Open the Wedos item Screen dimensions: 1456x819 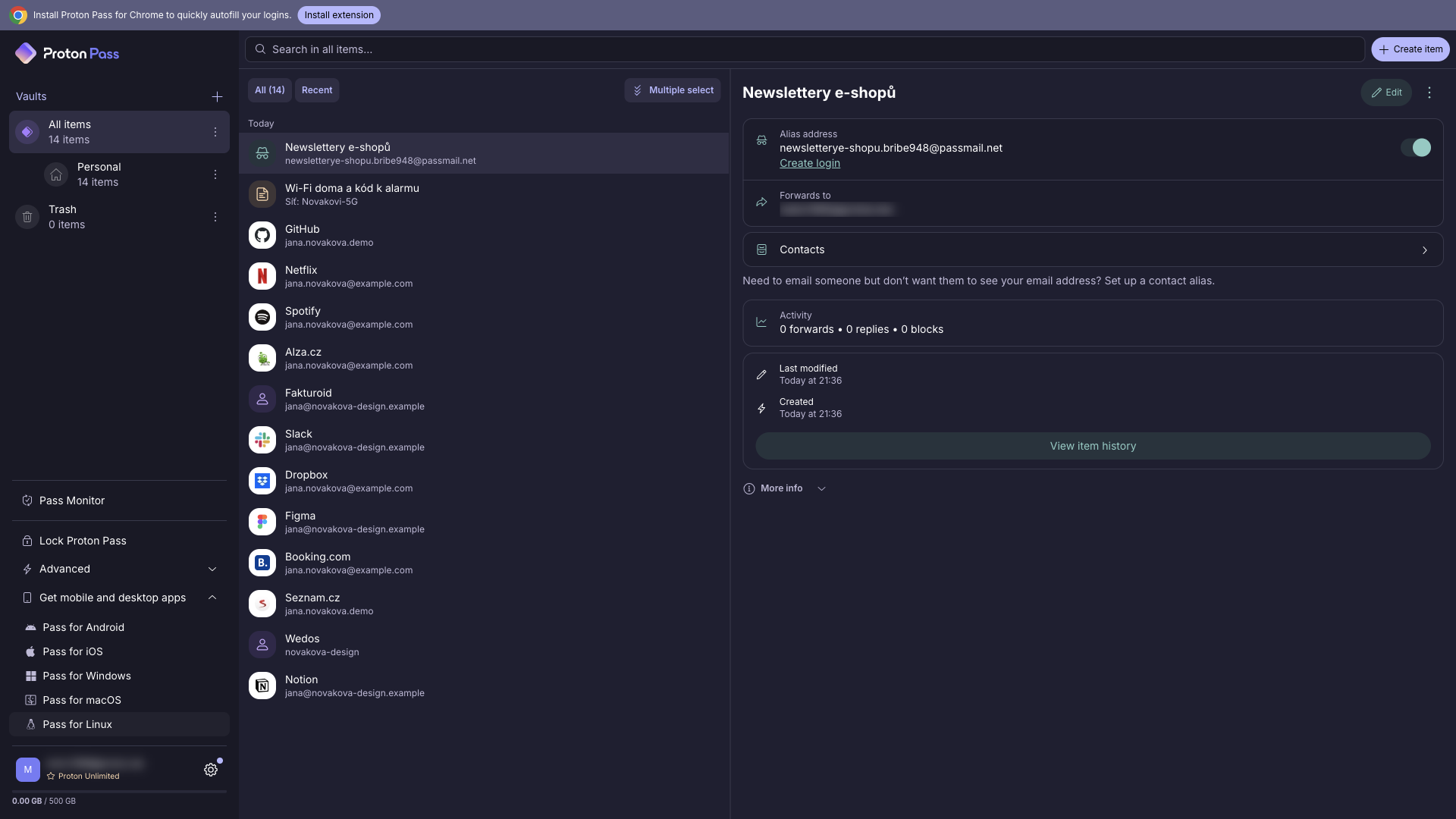pyautogui.click(x=484, y=645)
